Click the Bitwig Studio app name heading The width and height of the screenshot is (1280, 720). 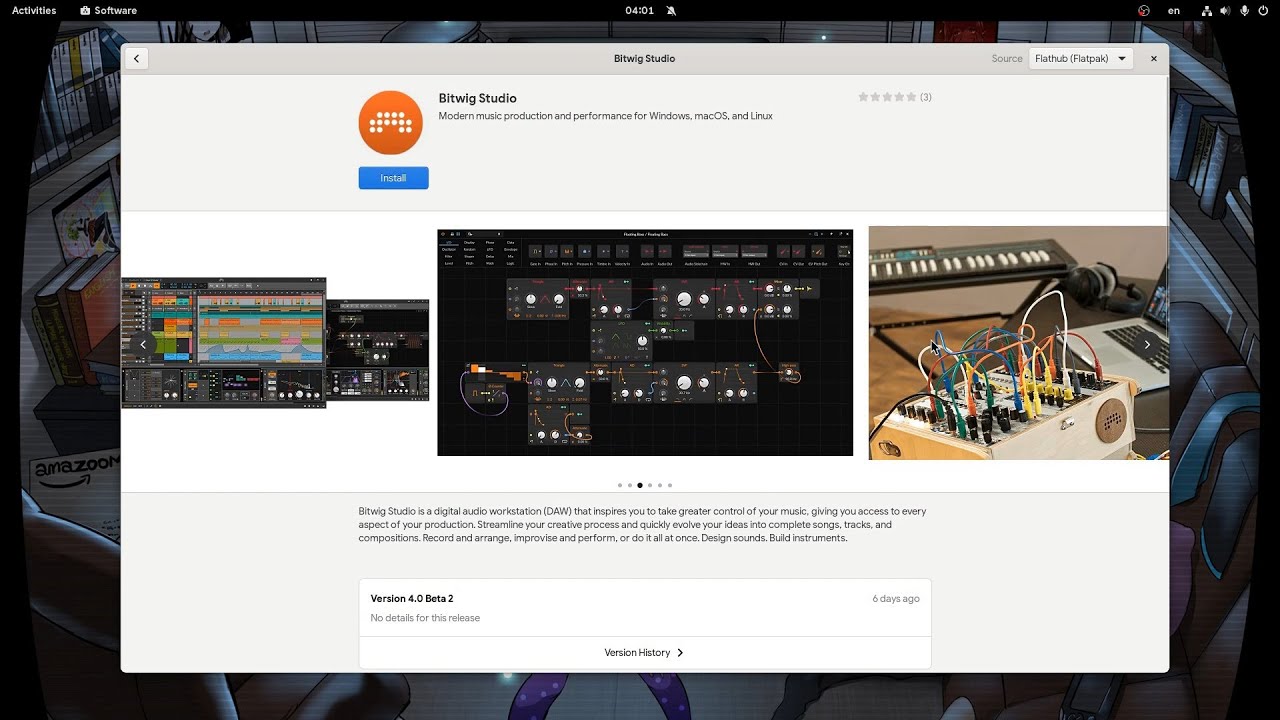tap(477, 98)
